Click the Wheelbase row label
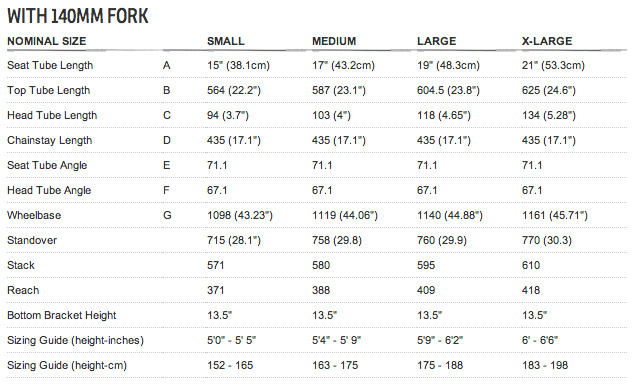637x388 pixels. tap(34, 215)
